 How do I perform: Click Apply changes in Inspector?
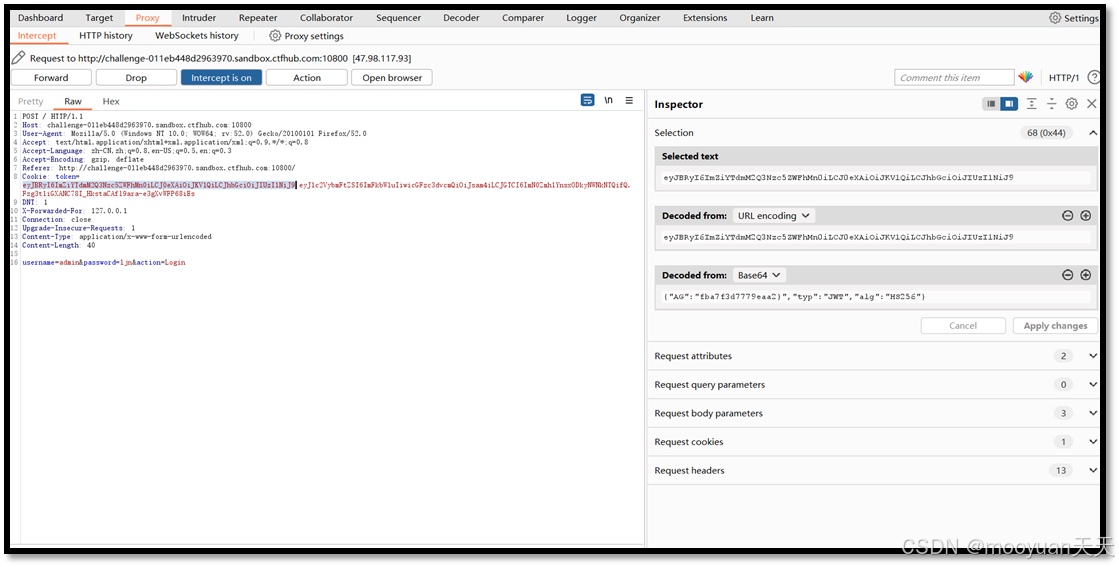tap(1055, 325)
